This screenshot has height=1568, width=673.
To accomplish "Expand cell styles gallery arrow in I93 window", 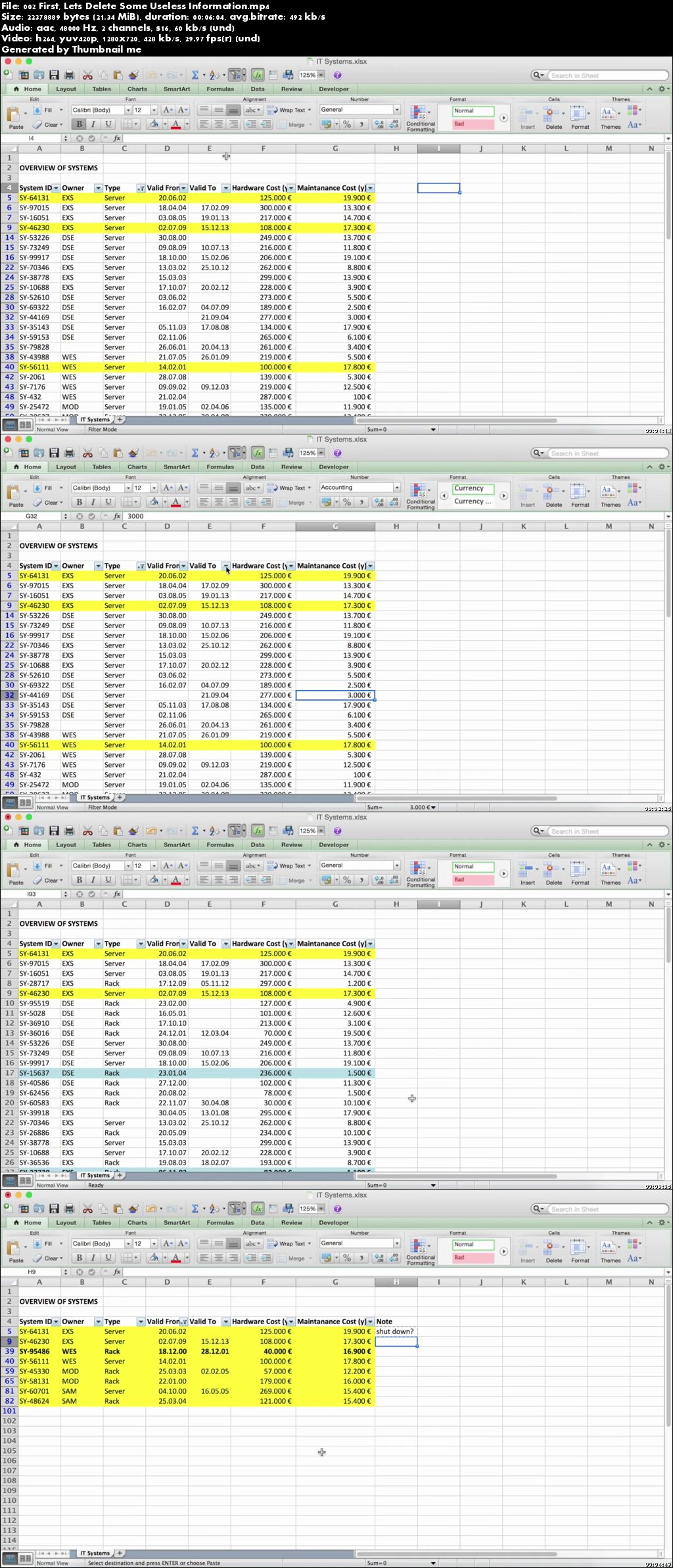I will (x=504, y=874).
